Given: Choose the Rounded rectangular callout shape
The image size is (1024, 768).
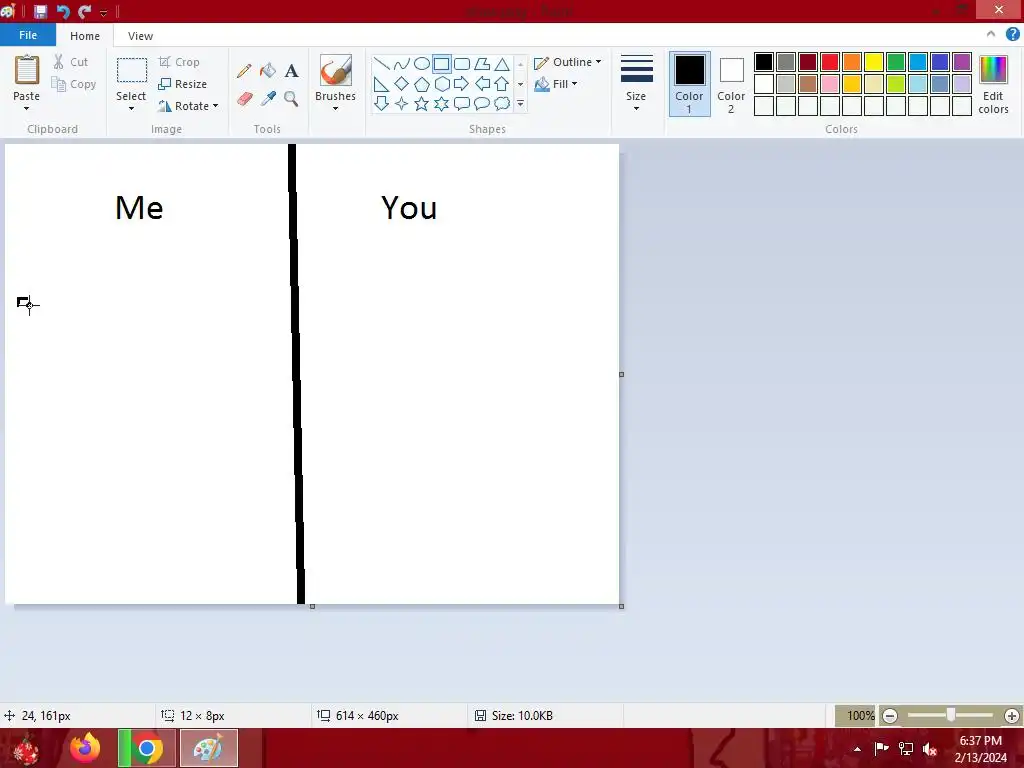Looking at the screenshot, I should pos(462,103).
